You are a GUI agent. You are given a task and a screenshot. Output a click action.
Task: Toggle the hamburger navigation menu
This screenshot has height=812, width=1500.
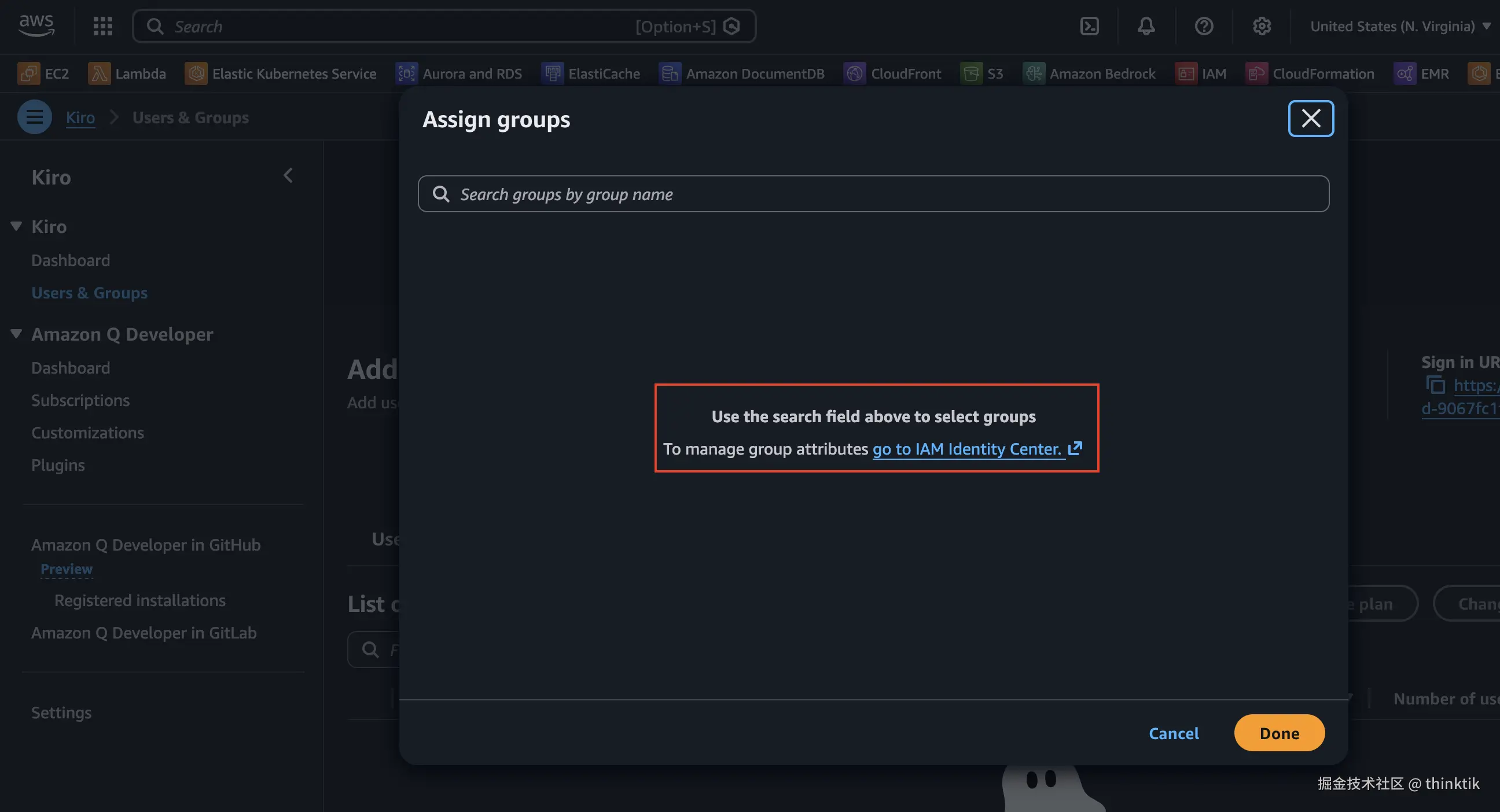click(x=34, y=117)
